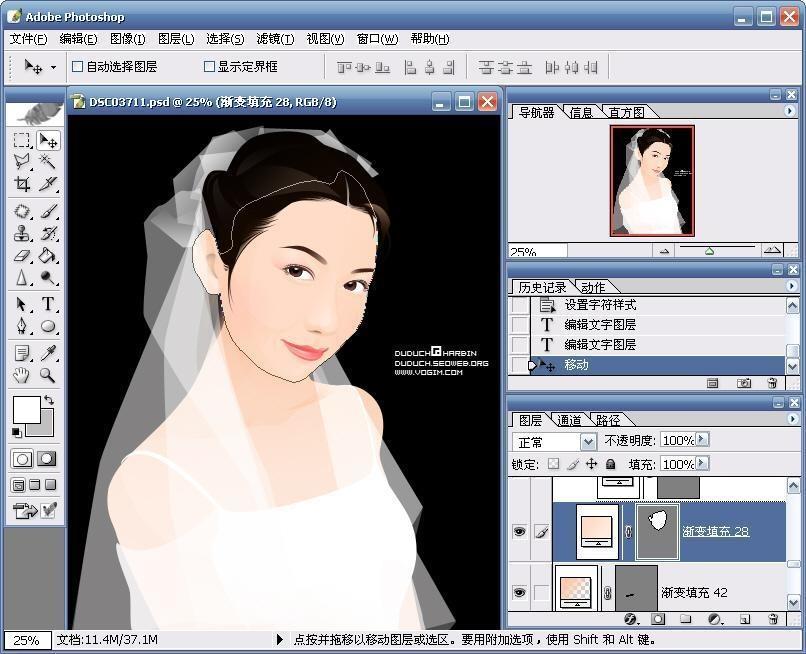Enable 显示定界框 checkbox

[x=209, y=67]
